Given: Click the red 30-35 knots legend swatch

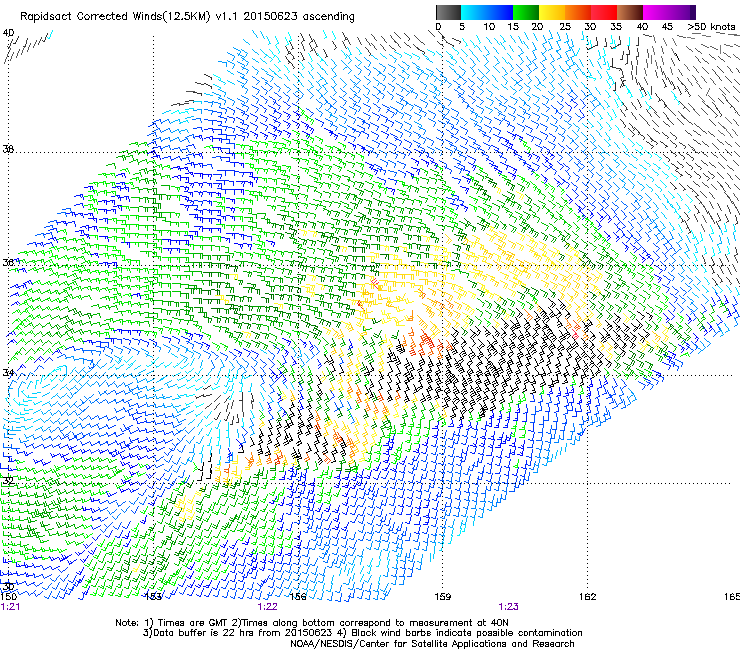Looking at the screenshot, I should (x=604, y=12).
